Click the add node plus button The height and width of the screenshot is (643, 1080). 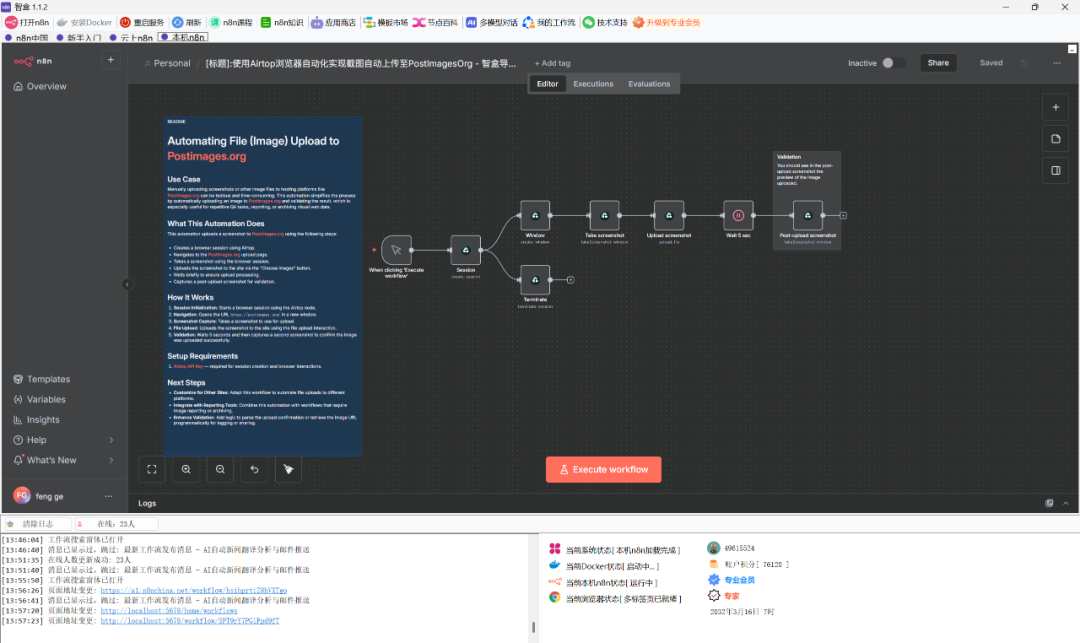click(1055, 107)
